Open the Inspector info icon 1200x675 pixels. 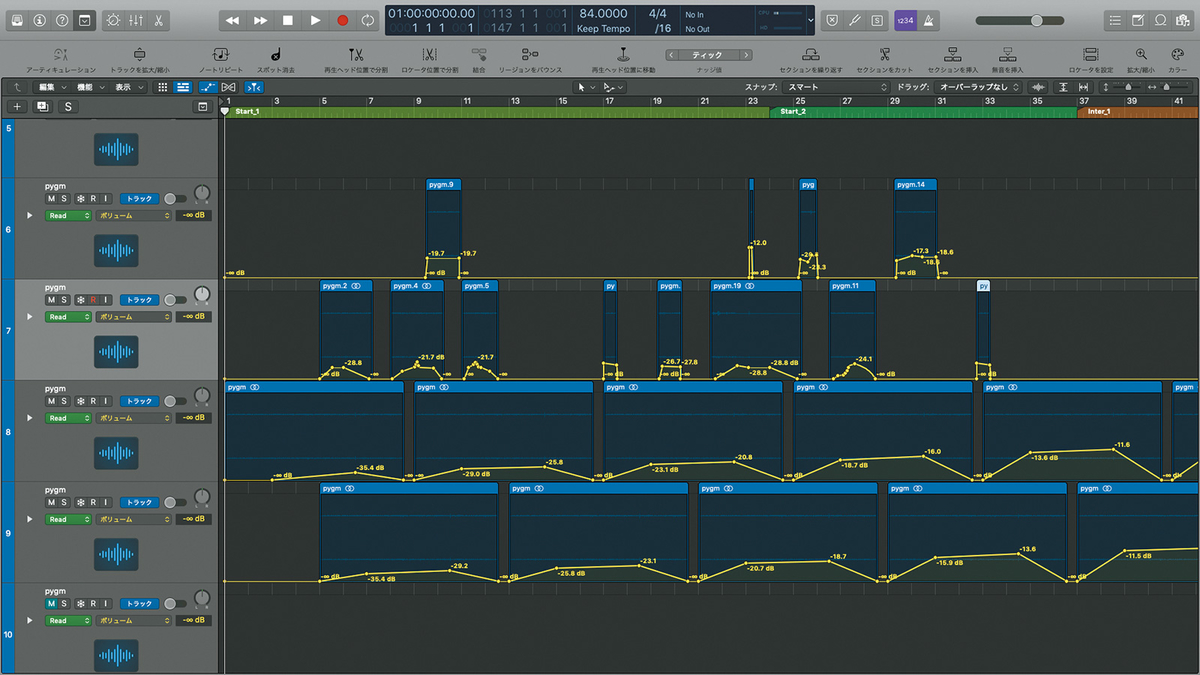tap(39, 20)
